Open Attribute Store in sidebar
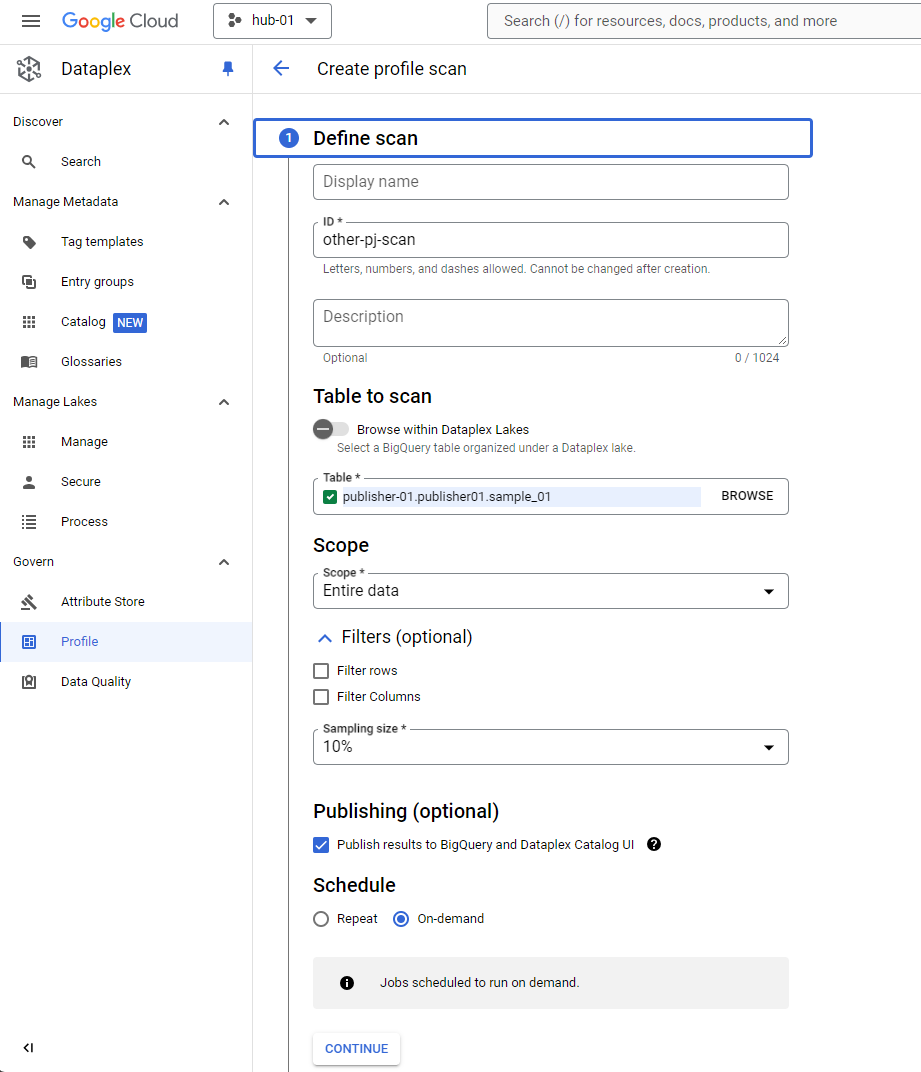The image size is (921, 1072). pos(126,602)
